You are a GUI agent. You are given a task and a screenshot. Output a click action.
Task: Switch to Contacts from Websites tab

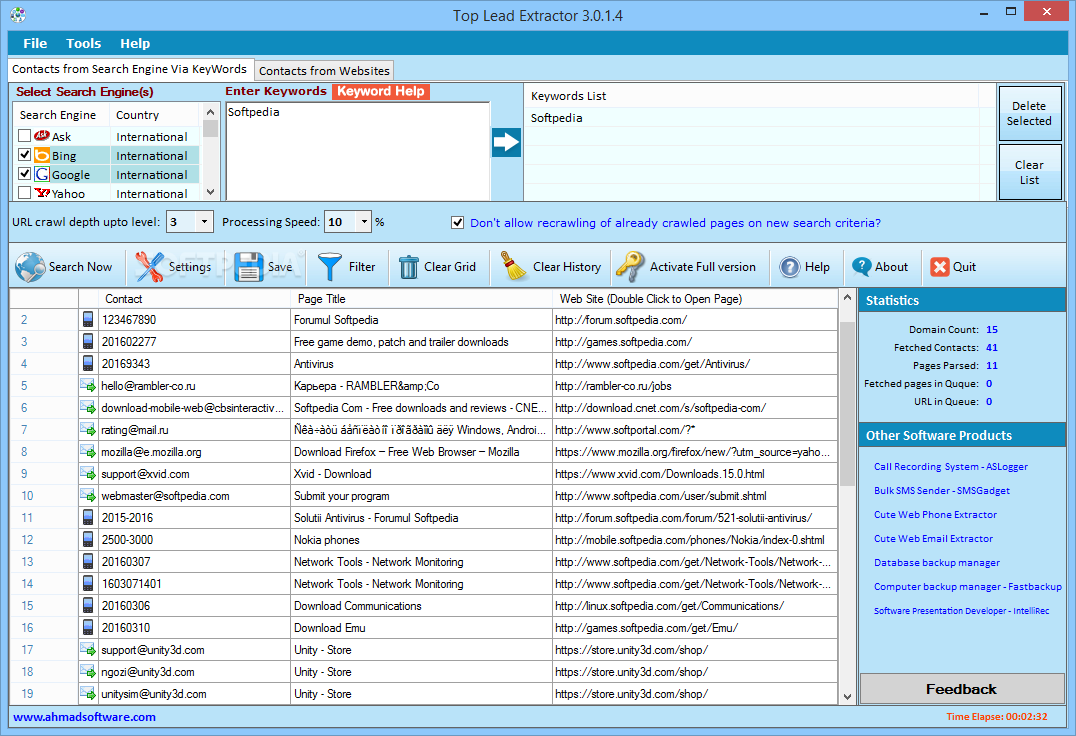tap(324, 71)
